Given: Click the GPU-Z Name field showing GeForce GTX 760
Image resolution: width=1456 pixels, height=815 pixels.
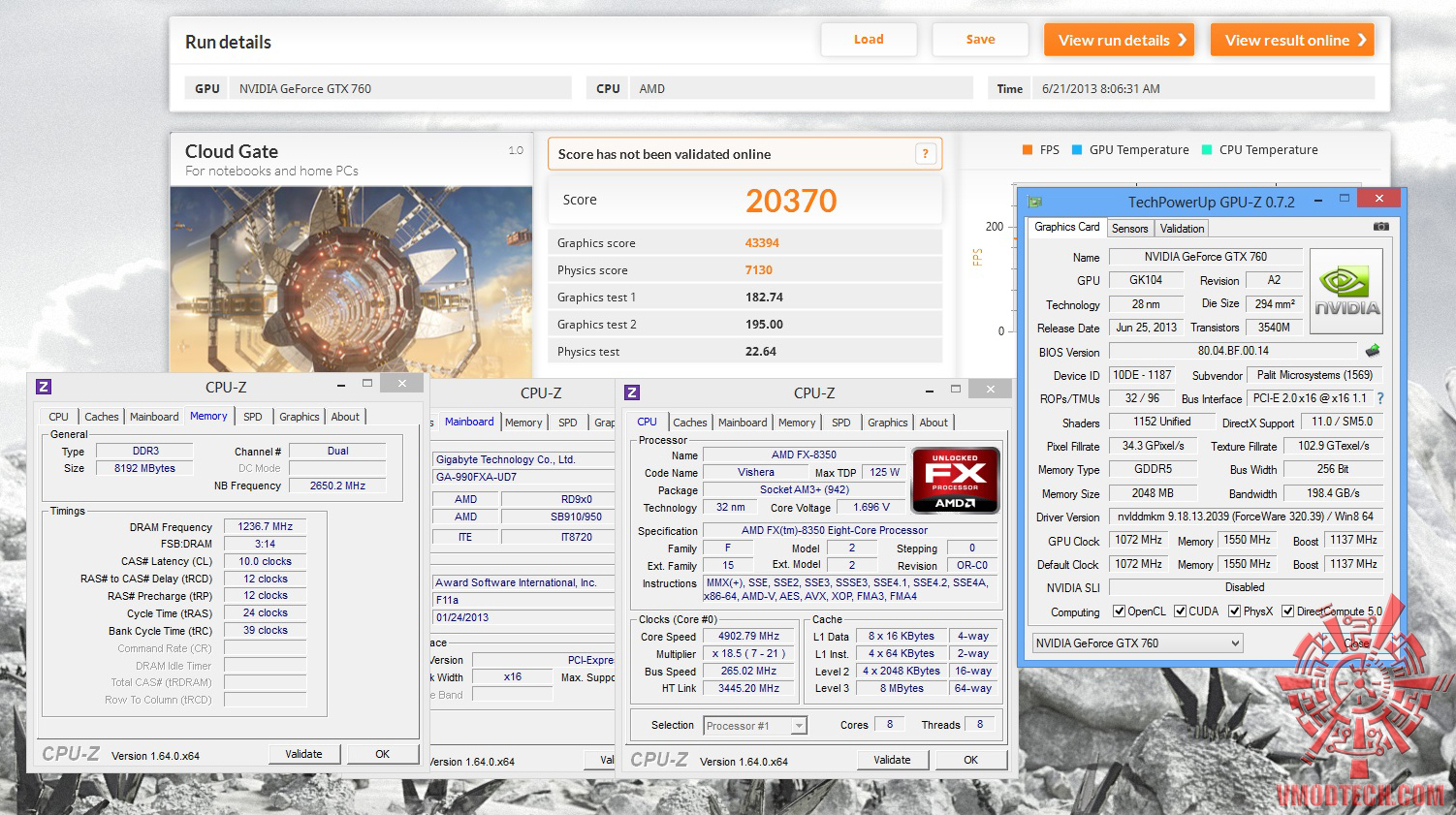Looking at the screenshot, I should pos(1206,257).
